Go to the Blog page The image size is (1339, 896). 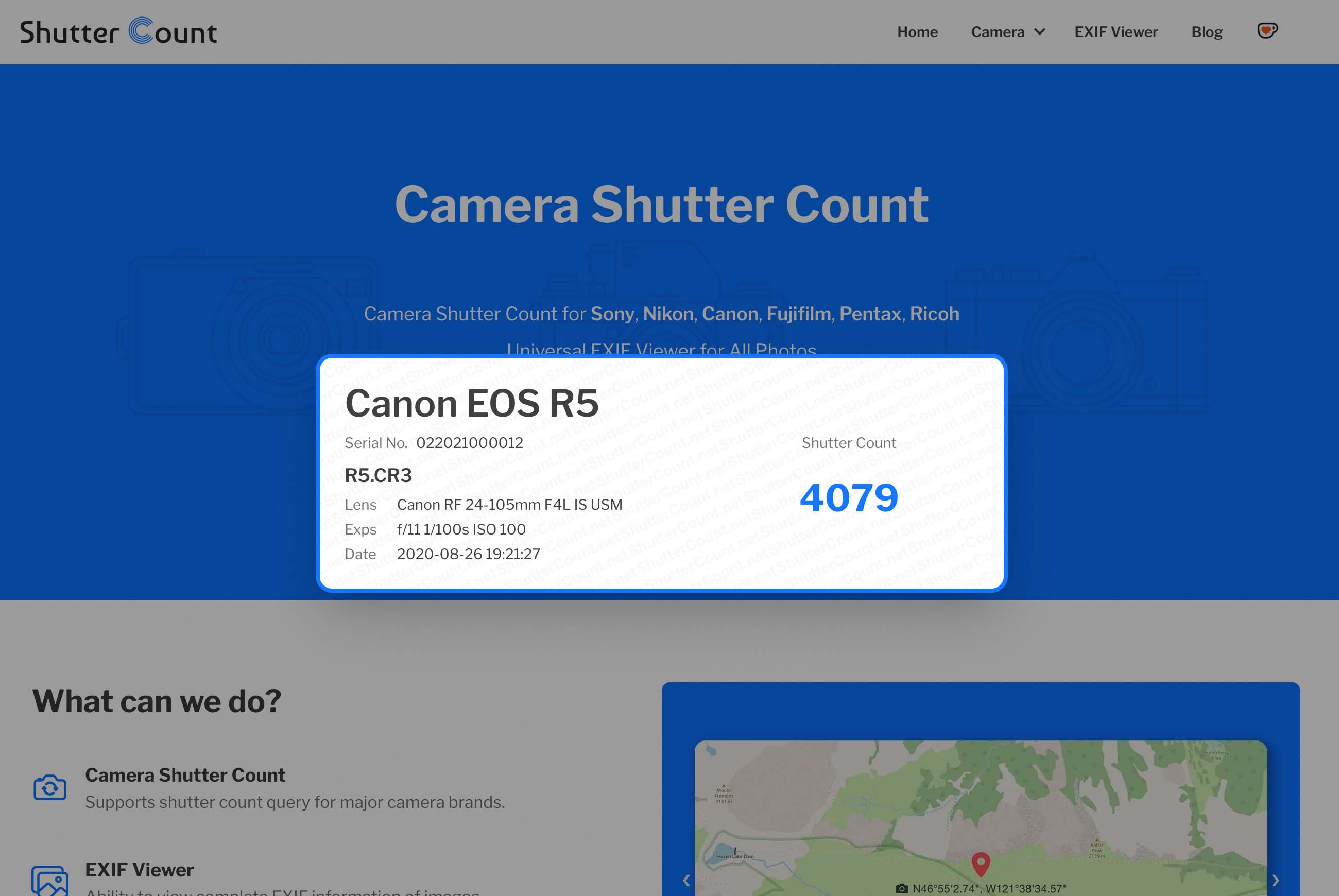pos(1207,32)
